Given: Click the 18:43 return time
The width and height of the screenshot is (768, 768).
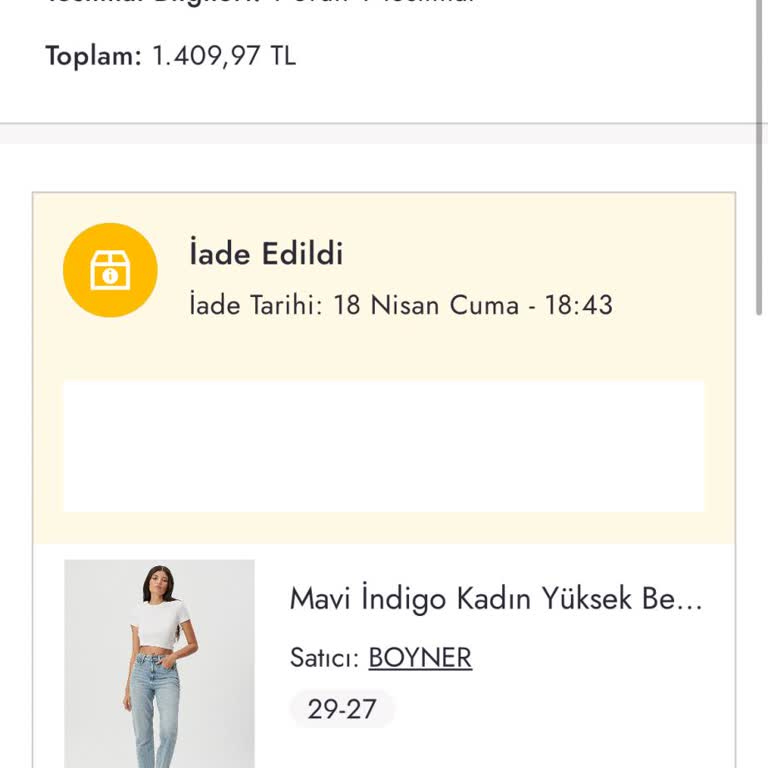Looking at the screenshot, I should pos(578,305).
